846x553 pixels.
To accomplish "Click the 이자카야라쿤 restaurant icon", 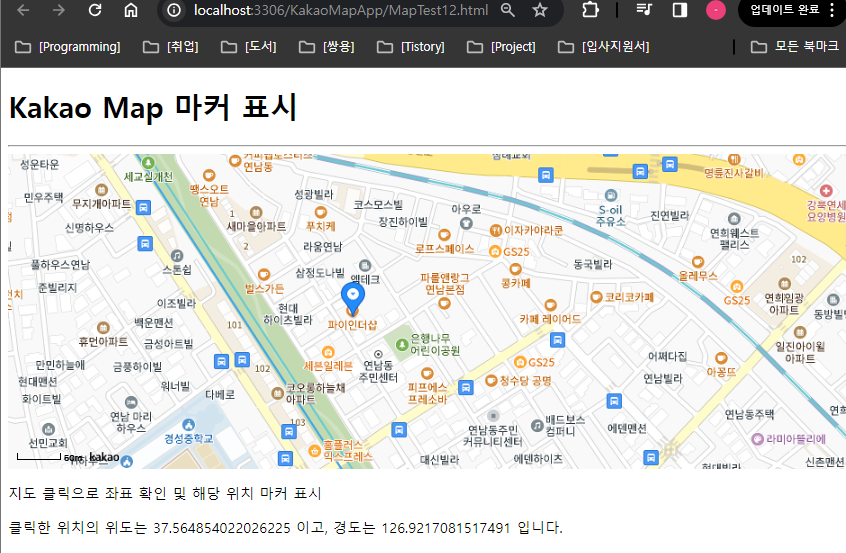I will tap(496, 230).
